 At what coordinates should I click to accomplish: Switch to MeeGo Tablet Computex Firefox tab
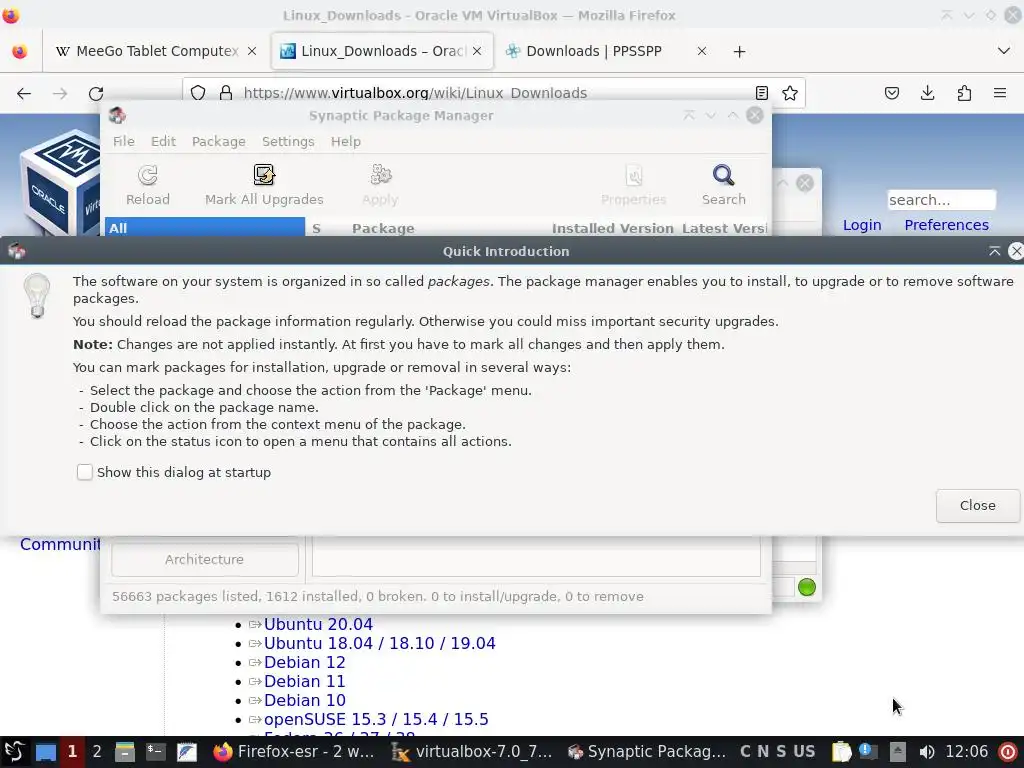pos(157,51)
